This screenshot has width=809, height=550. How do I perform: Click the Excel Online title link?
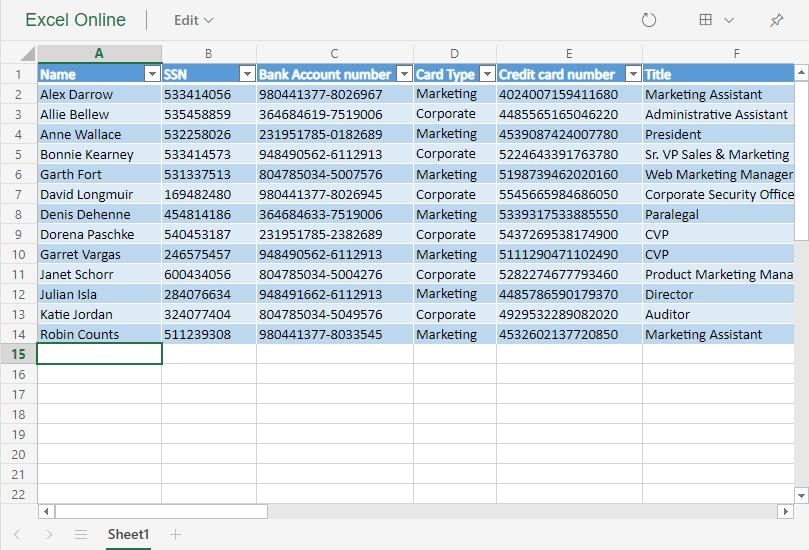coord(76,20)
